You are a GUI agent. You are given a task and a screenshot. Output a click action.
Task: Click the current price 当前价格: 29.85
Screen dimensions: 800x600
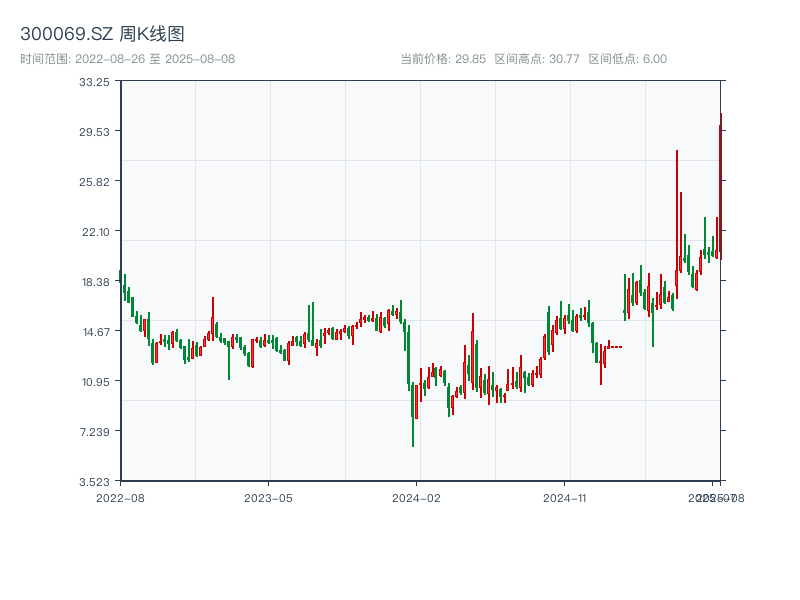tap(443, 59)
